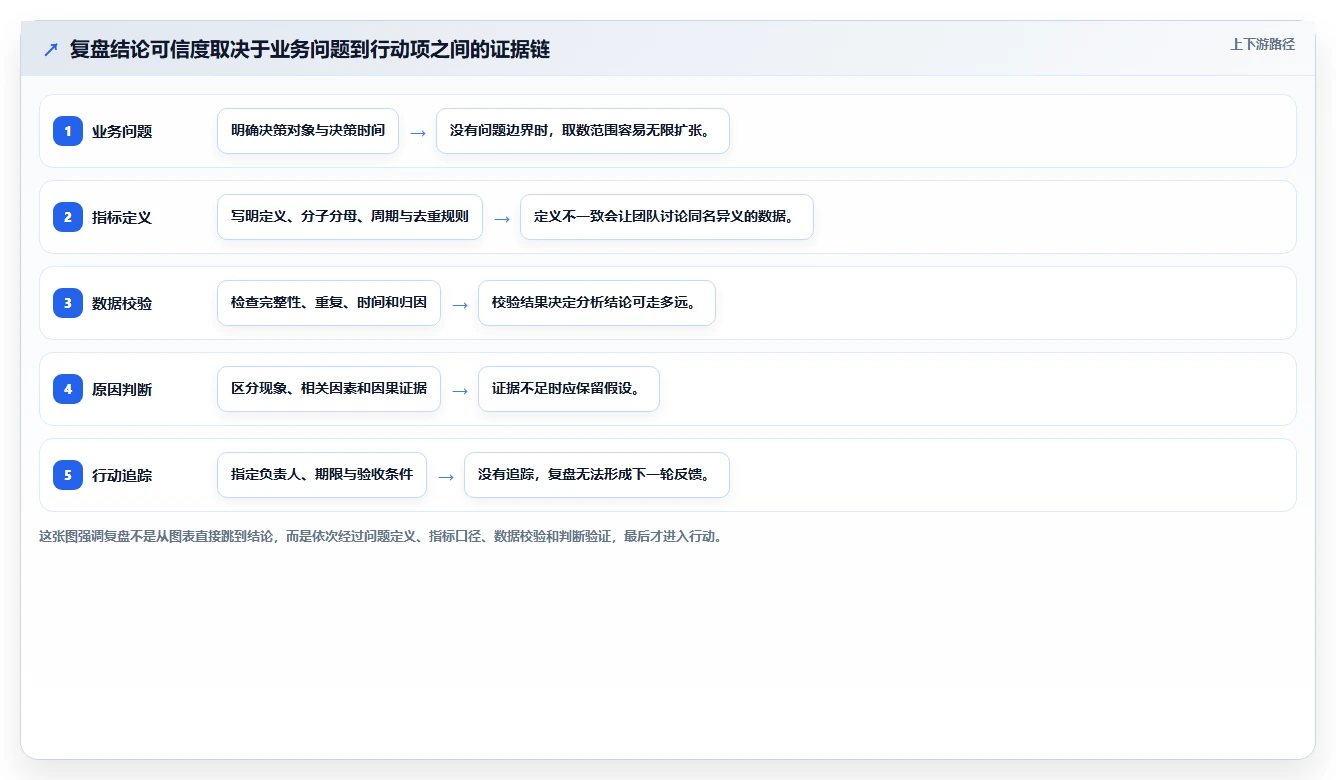Click the footnote starting 这张图强调复盘
Image resolution: width=1336 pixels, height=780 pixels.
(x=381, y=536)
